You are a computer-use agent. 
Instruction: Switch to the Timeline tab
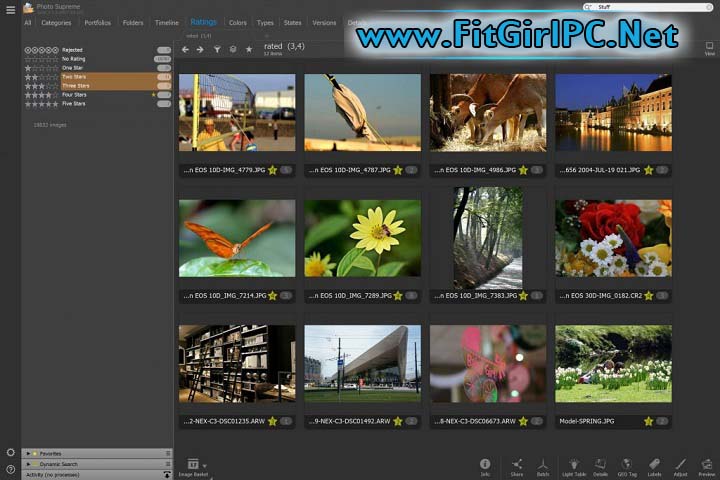pos(167,22)
